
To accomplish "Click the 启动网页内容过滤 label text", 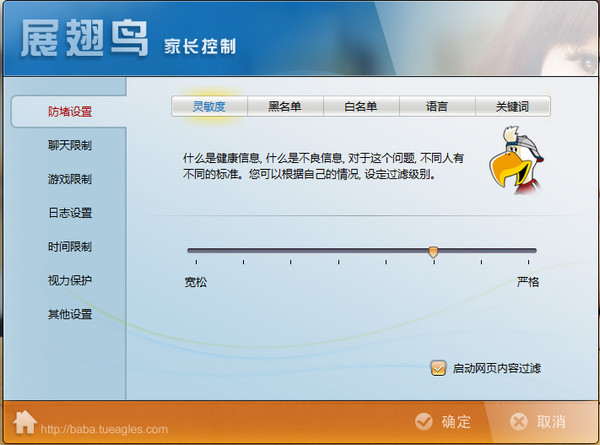I will [x=496, y=368].
